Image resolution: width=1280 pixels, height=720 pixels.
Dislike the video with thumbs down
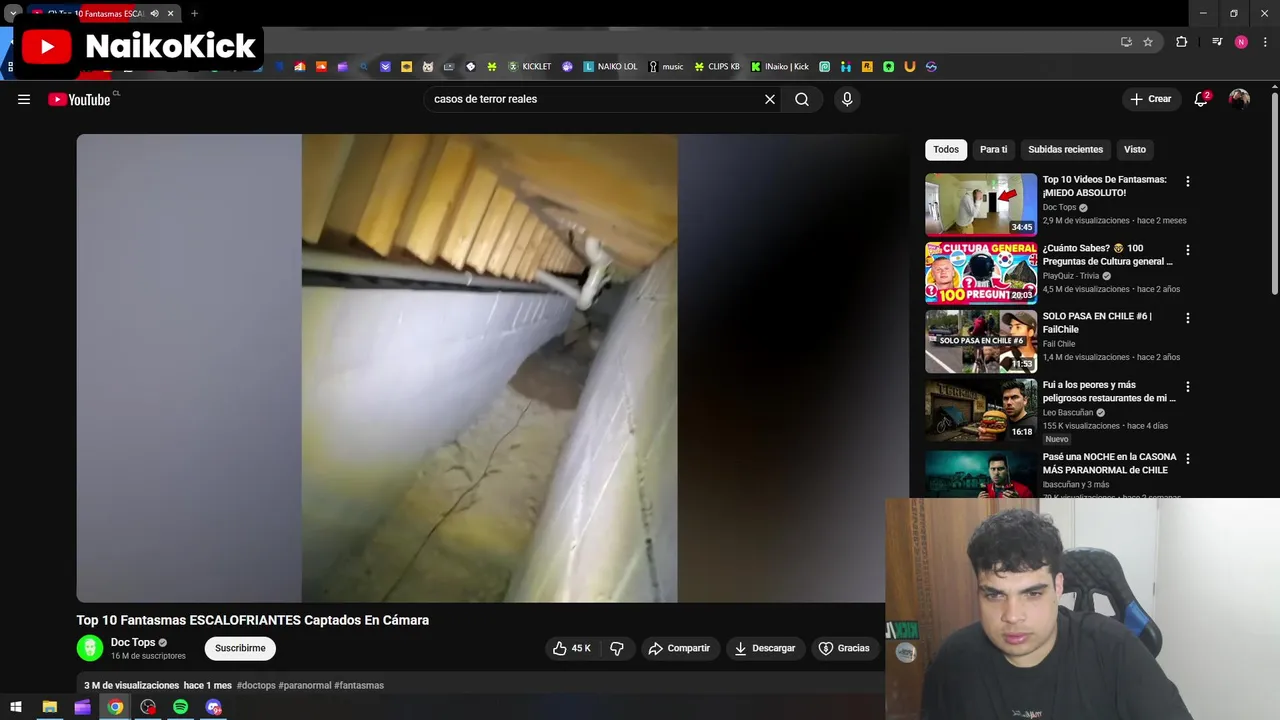click(x=617, y=648)
